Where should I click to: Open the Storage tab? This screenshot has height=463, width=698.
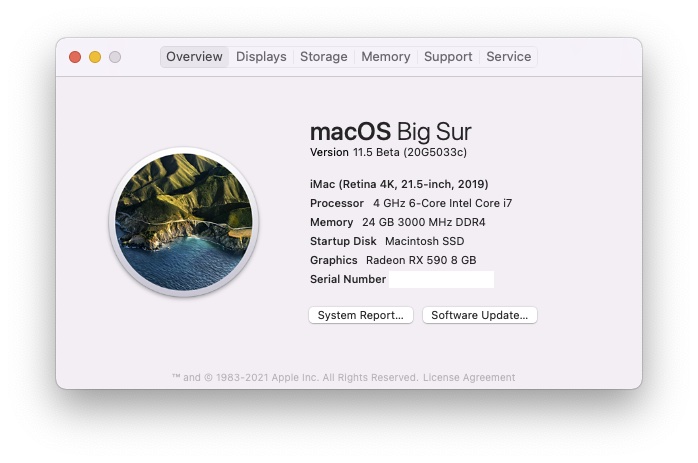click(x=324, y=57)
